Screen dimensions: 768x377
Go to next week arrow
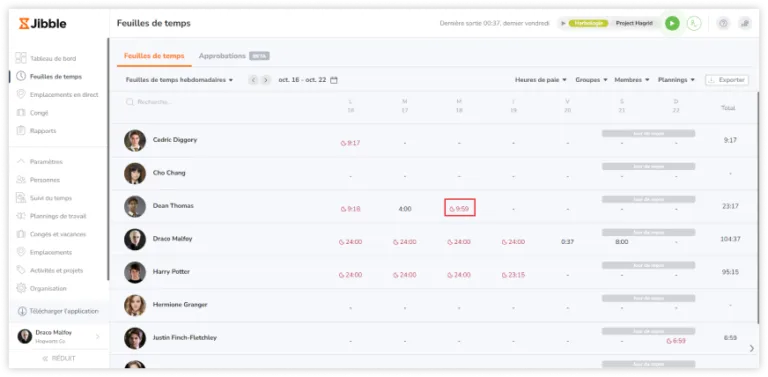click(265, 80)
